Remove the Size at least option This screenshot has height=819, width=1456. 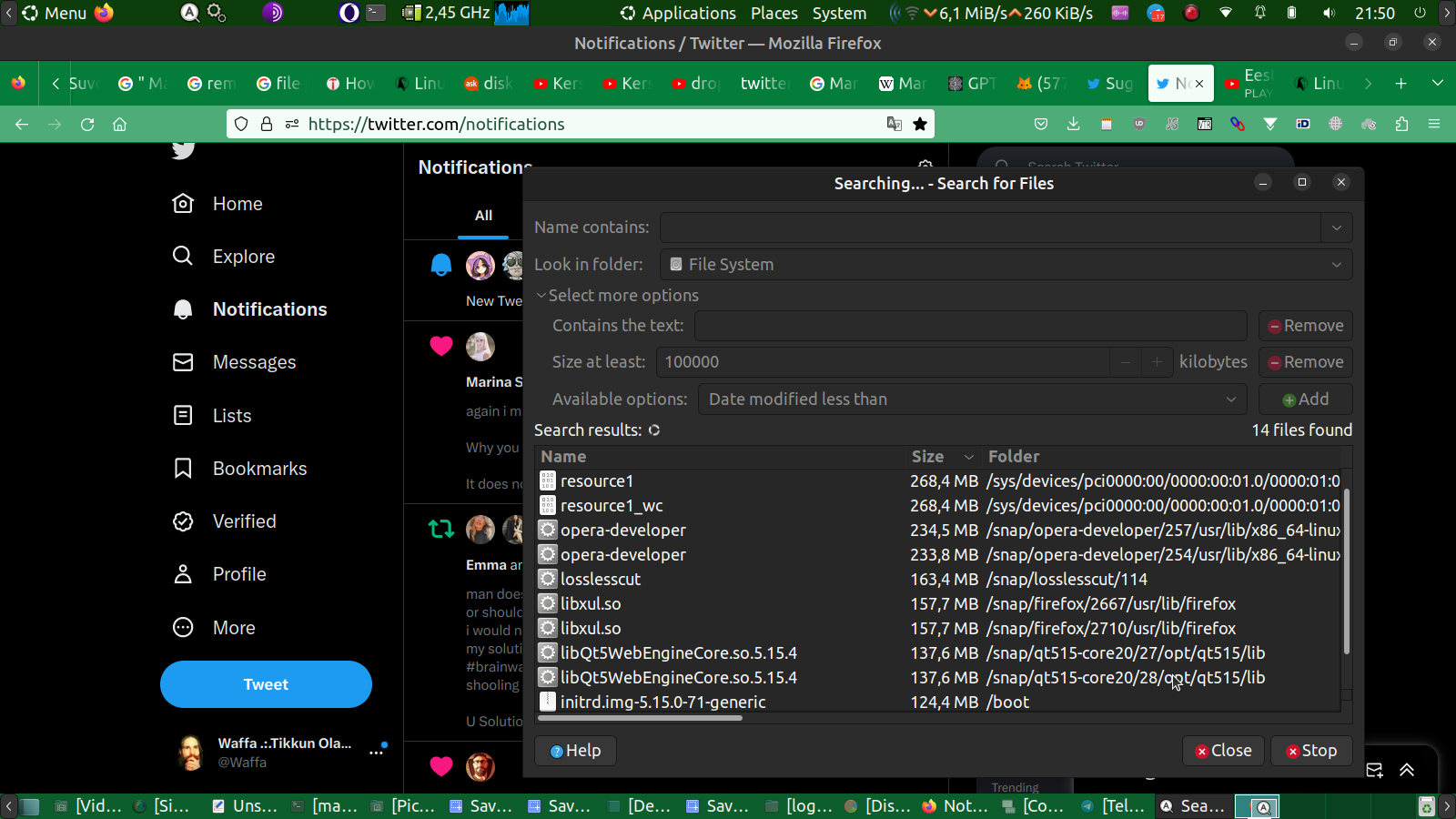1305,362
